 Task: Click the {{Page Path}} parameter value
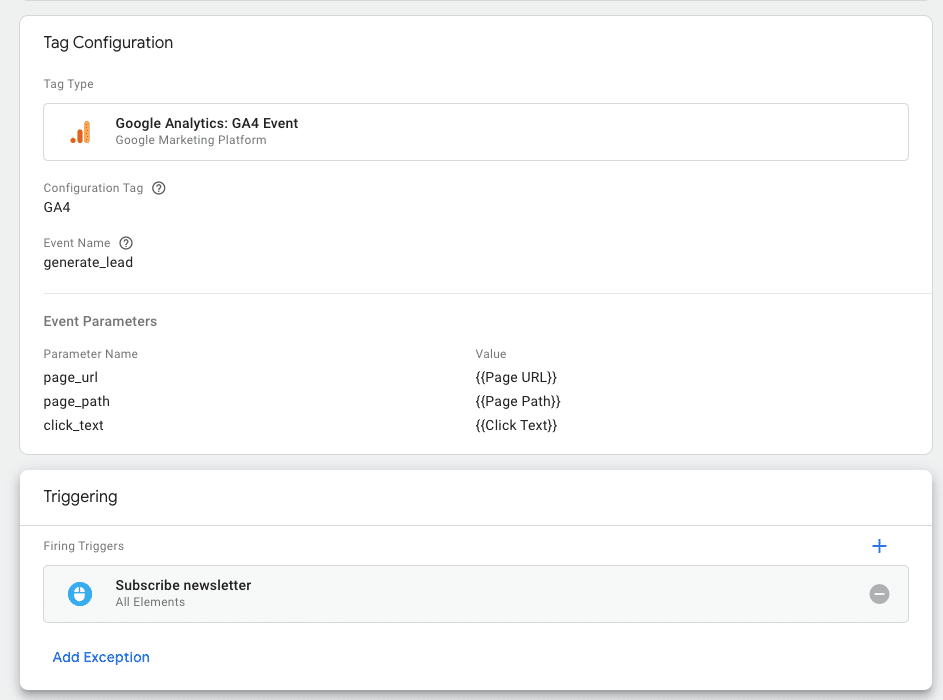[518, 401]
